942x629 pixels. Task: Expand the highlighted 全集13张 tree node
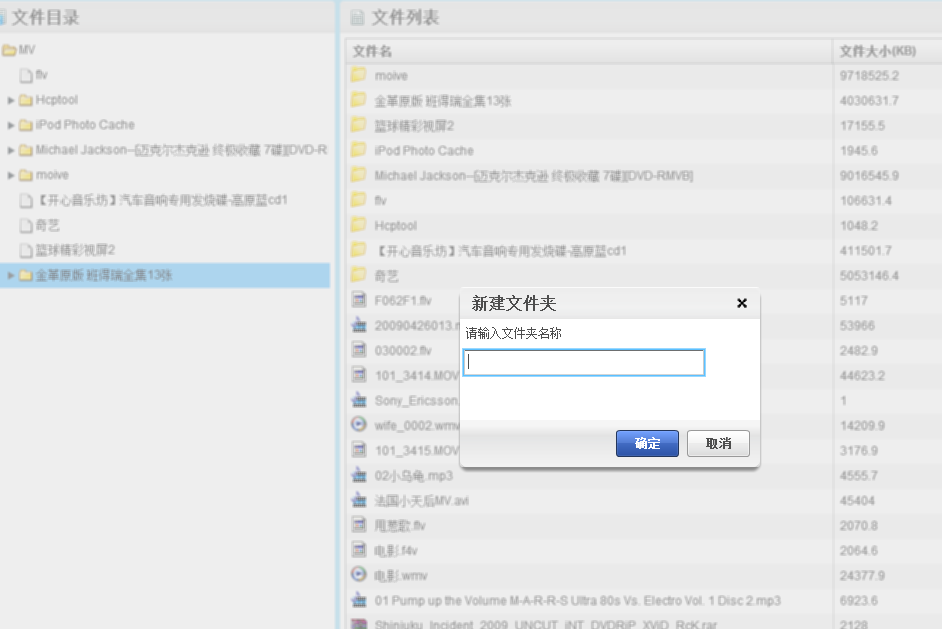click(11, 275)
